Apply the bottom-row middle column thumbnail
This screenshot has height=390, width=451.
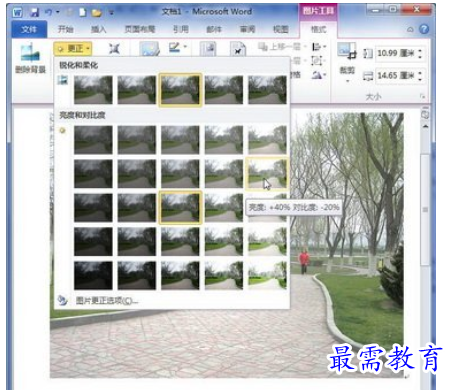pyautogui.click(x=180, y=275)
